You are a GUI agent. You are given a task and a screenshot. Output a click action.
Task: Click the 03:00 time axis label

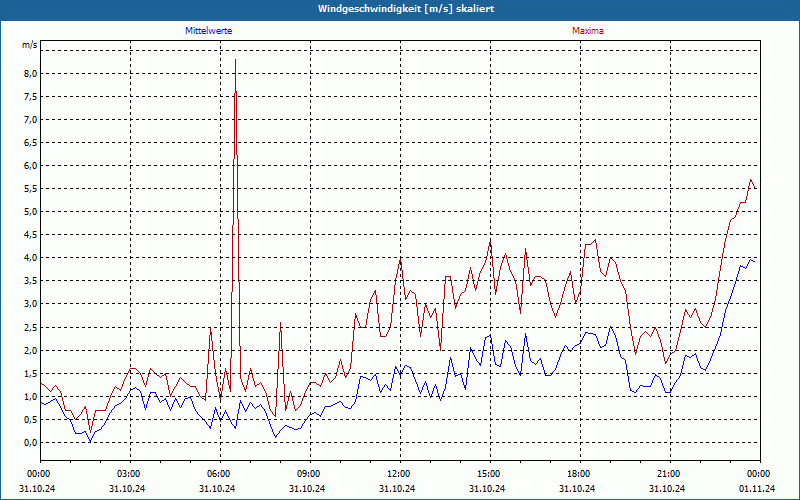[x=131, y=474]
